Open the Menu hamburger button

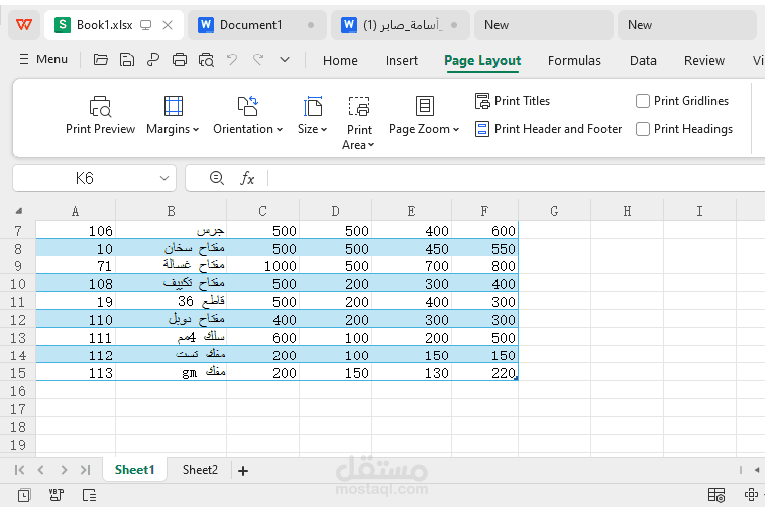(x=43, y=59)
